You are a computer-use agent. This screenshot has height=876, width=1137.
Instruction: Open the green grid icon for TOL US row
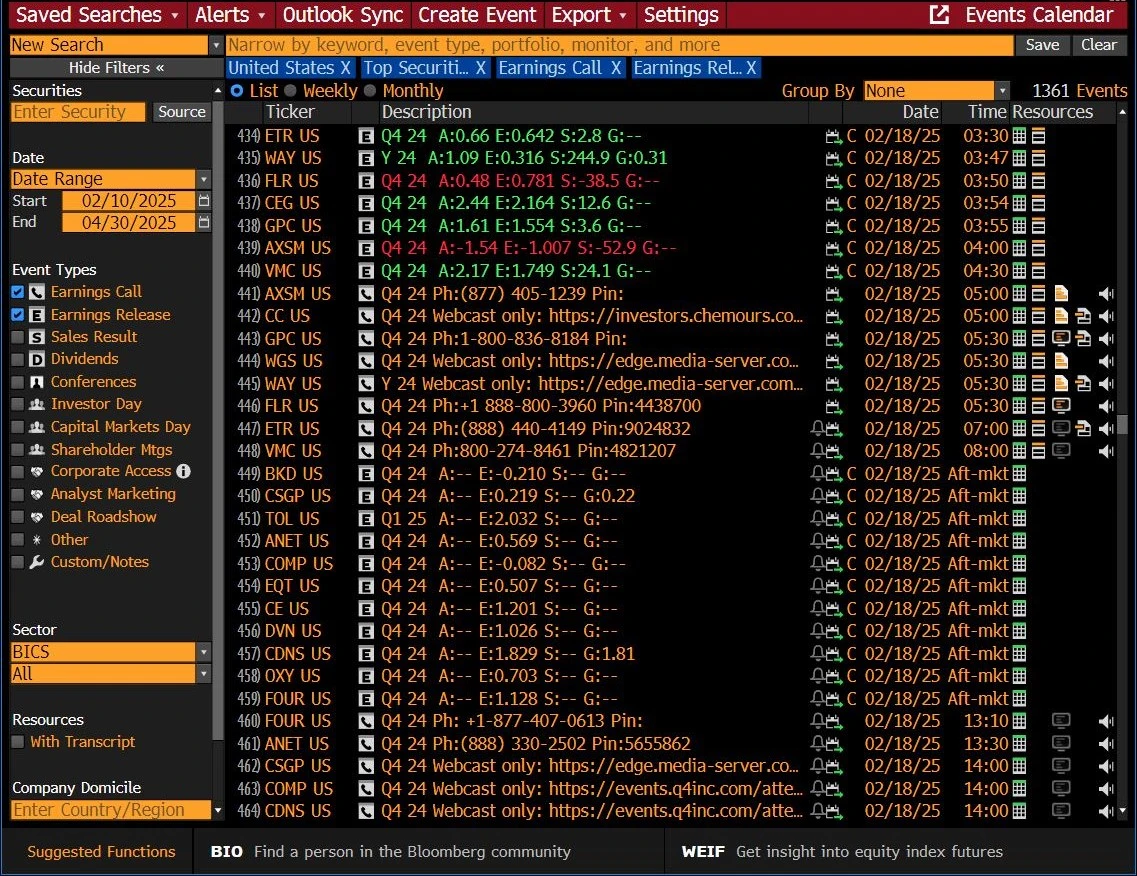coord(1019,519)
